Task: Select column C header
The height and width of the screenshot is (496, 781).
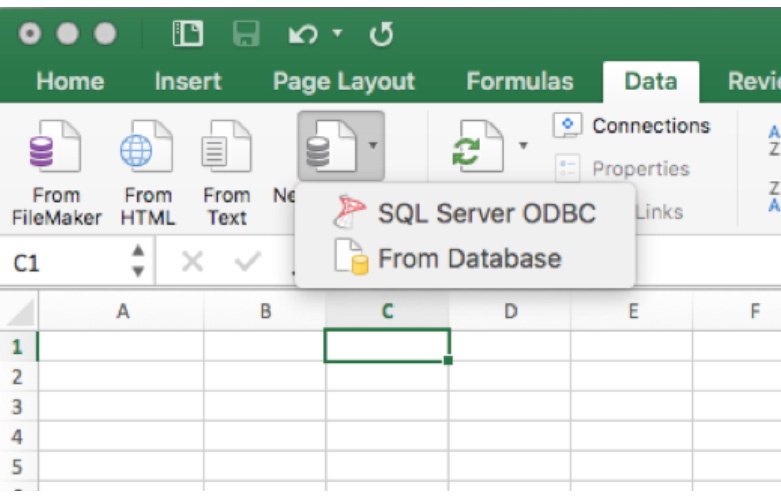Action: tap(387, 311)
